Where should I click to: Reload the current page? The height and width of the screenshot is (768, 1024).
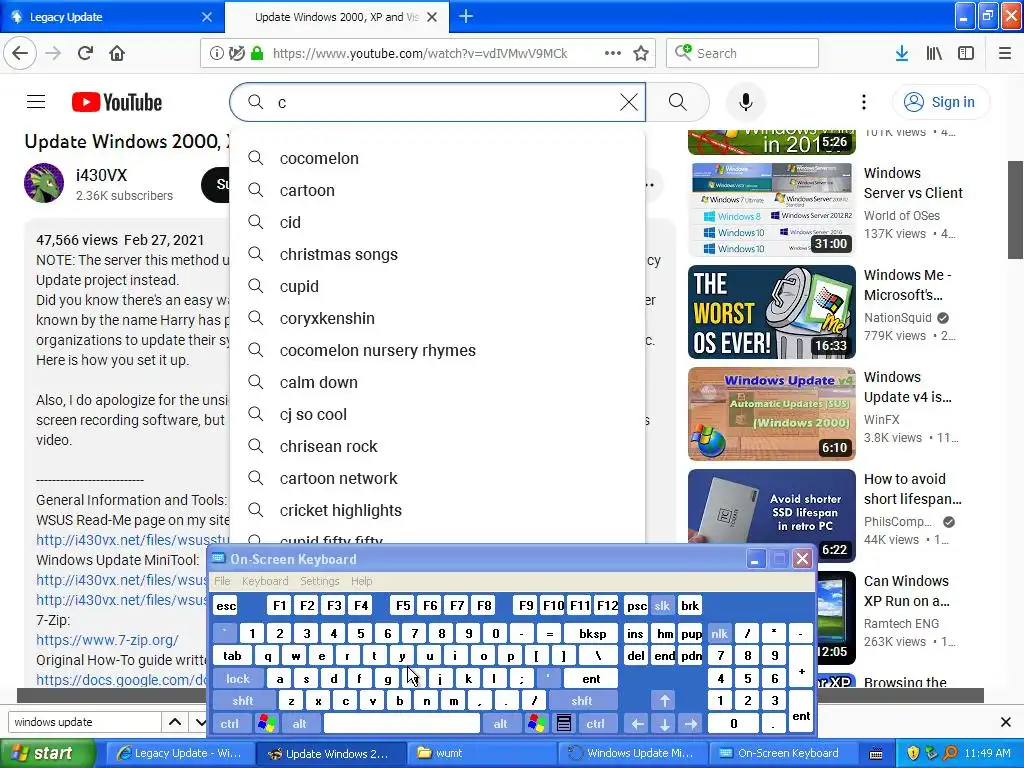tap(85, 54)
